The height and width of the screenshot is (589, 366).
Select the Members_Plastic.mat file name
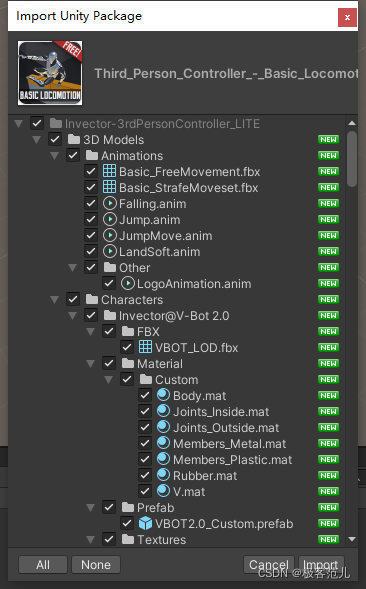point(232,459)
